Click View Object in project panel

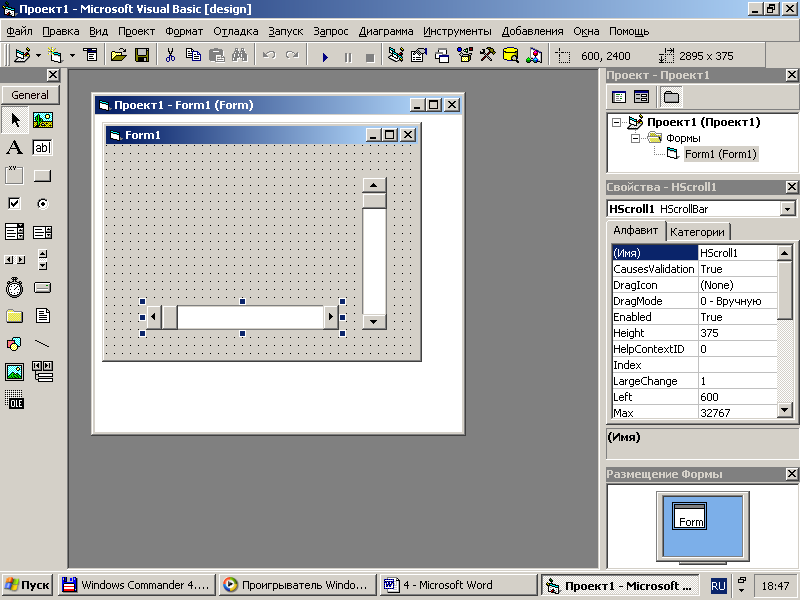(641, 97)
